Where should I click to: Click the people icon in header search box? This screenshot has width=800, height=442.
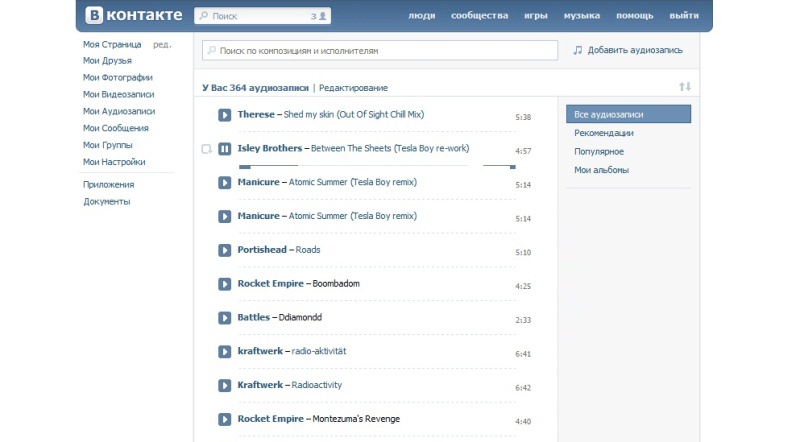[322, 16]
